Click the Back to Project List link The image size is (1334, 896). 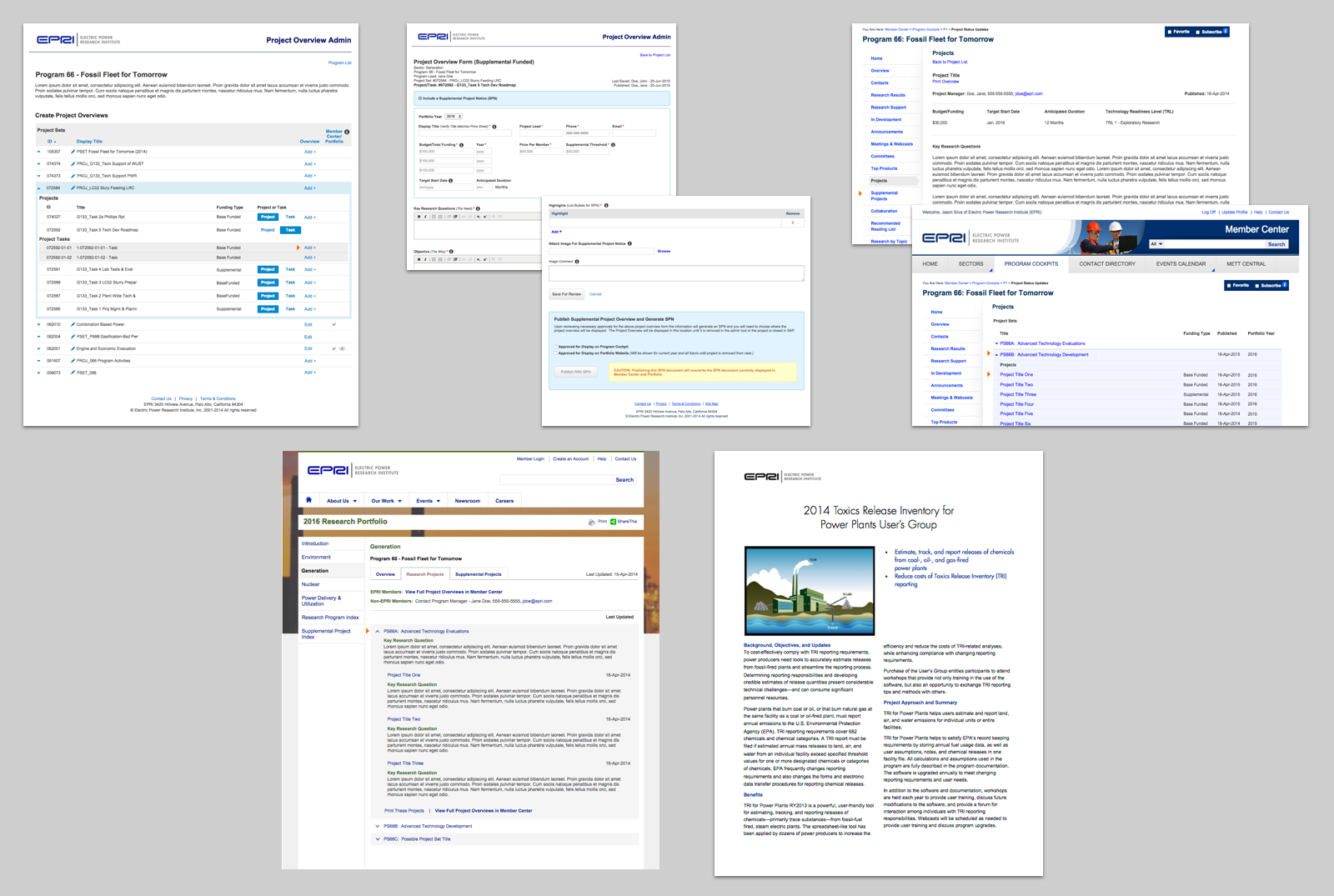tap(654, 55)
